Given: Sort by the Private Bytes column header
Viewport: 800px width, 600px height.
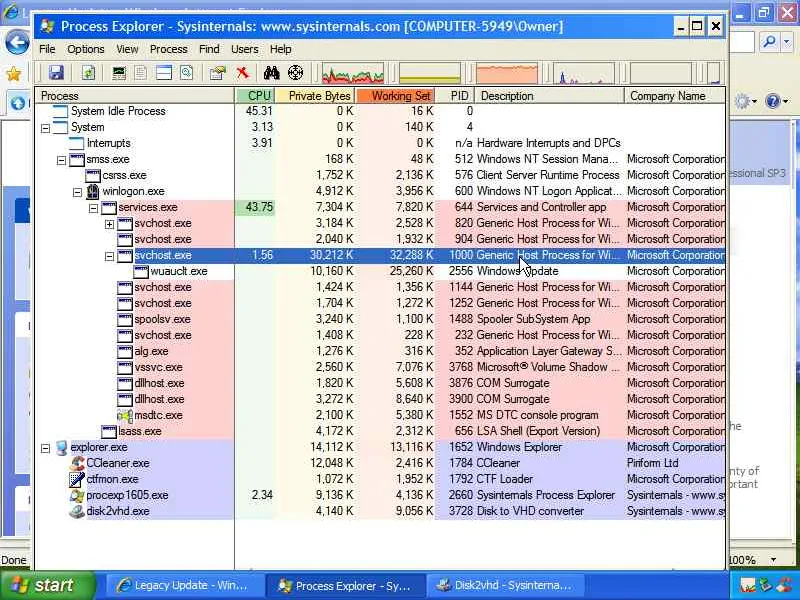Looking at the screenshot, I should coord(316,96).
